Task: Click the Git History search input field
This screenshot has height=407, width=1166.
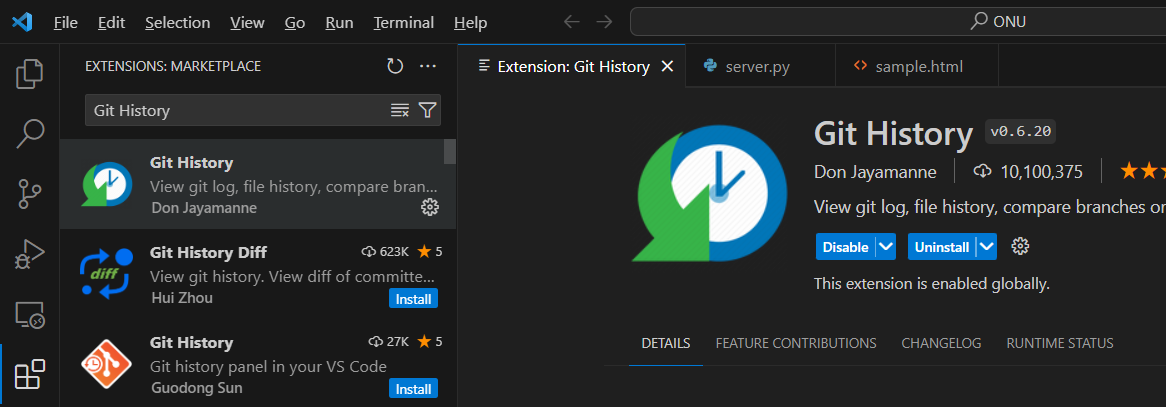Action: click(238, 110)
